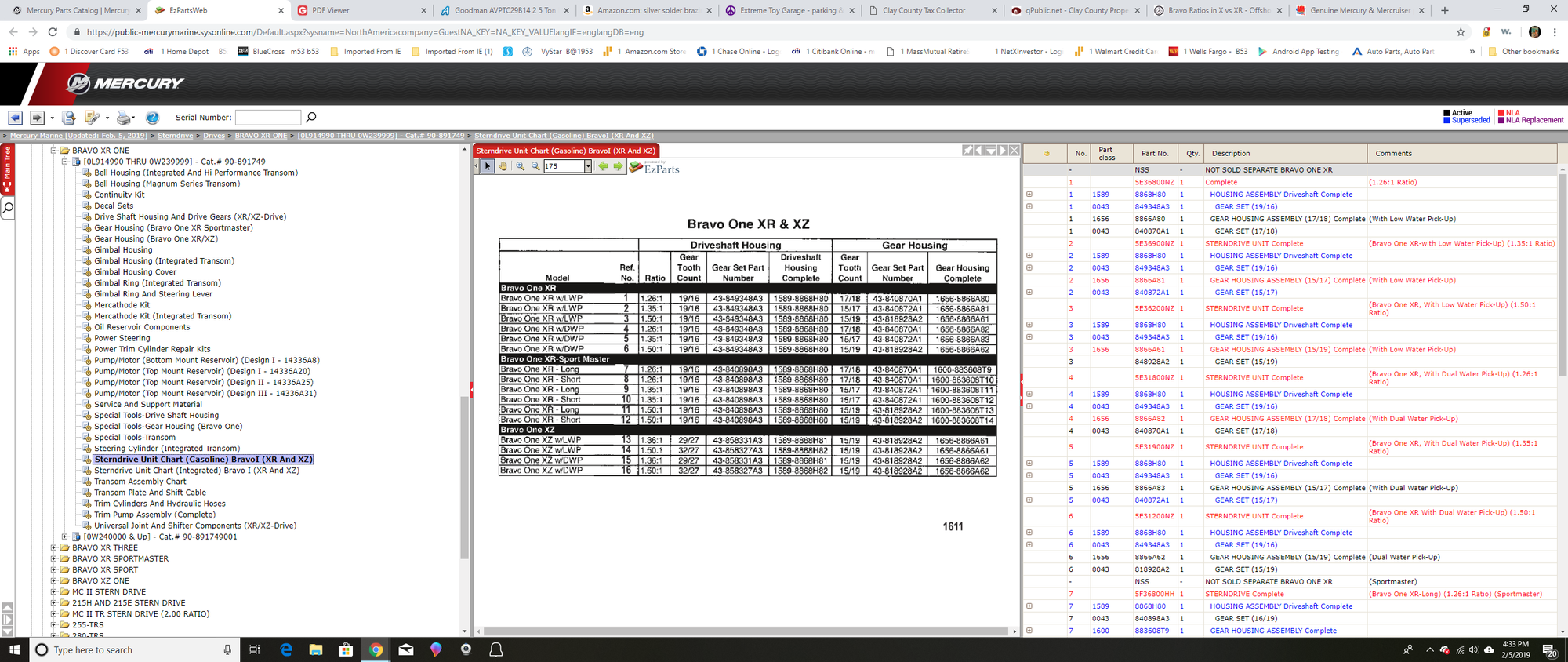Pin the diagram panel with pin icon

(x=968, y=151)
